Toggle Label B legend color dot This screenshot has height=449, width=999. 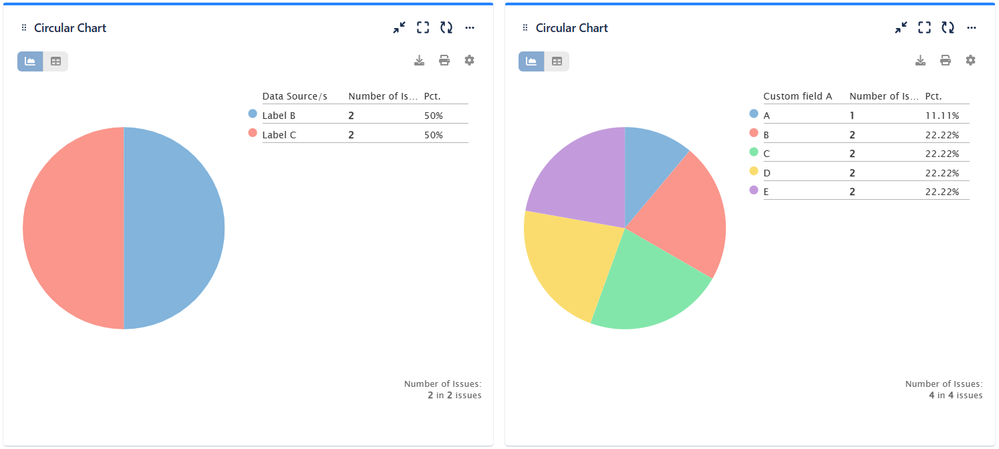252,114
